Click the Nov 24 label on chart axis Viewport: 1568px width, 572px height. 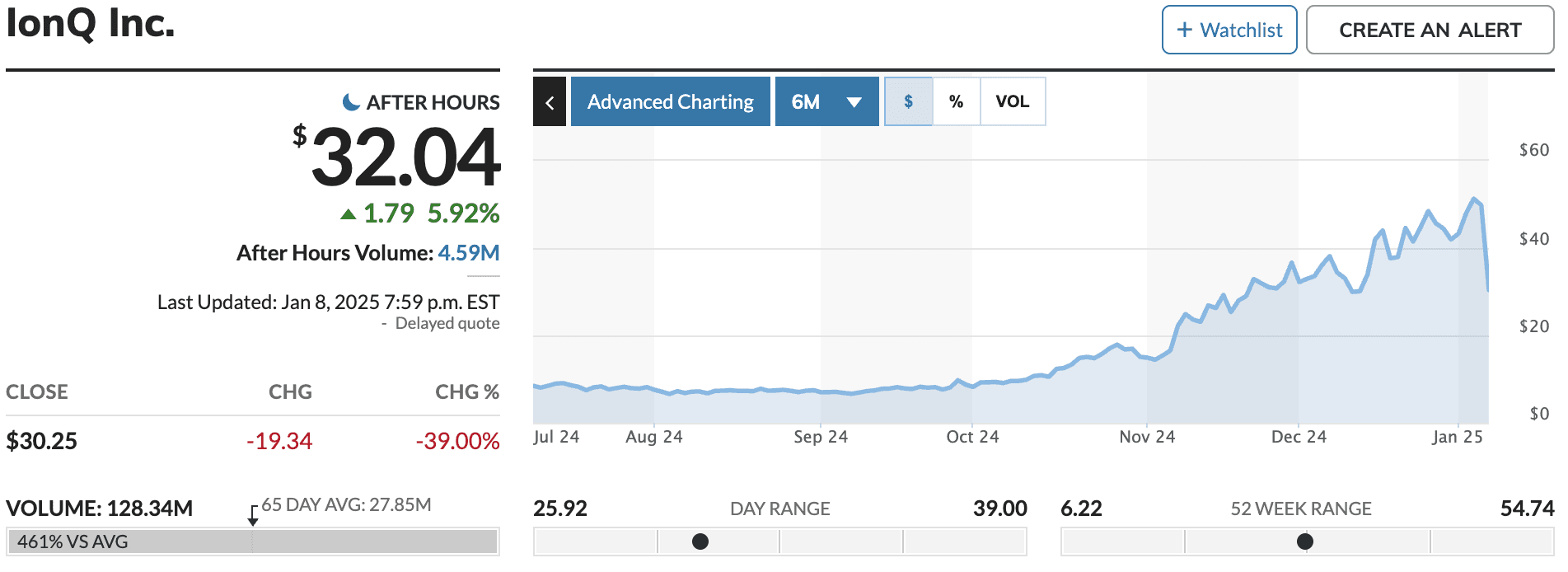click(x=1147, y=437)
